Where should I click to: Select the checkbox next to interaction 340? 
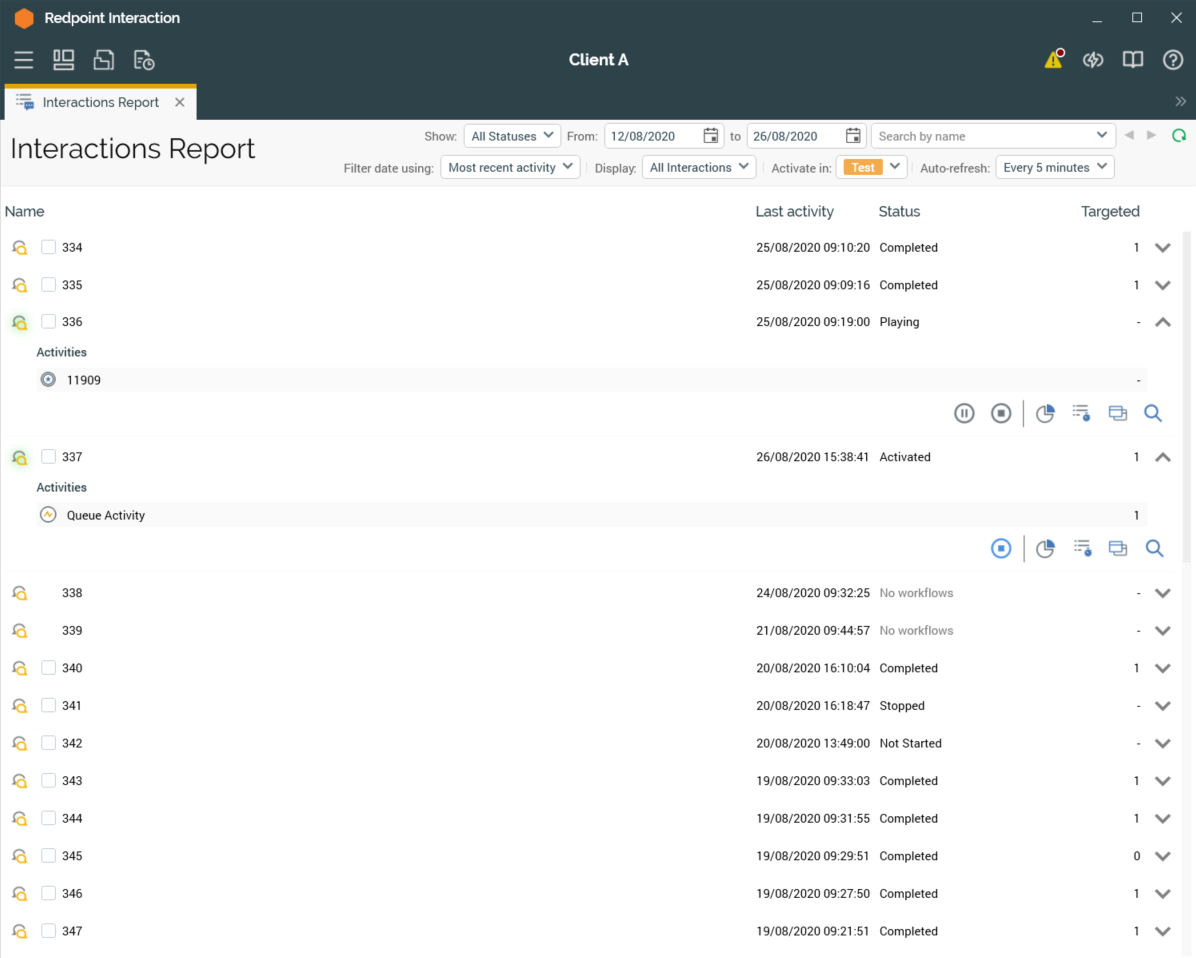pyautogui.click(x=48, y=668)
